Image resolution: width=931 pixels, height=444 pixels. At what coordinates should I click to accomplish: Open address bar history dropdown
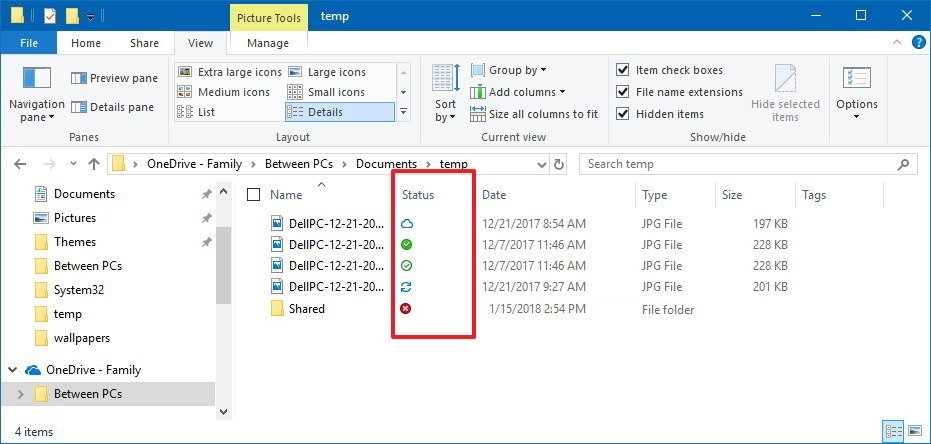click(542, 164)
